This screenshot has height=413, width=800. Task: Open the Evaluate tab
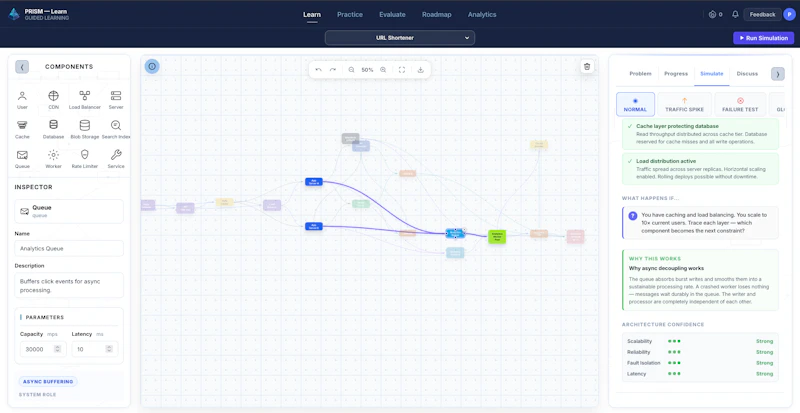392,14
